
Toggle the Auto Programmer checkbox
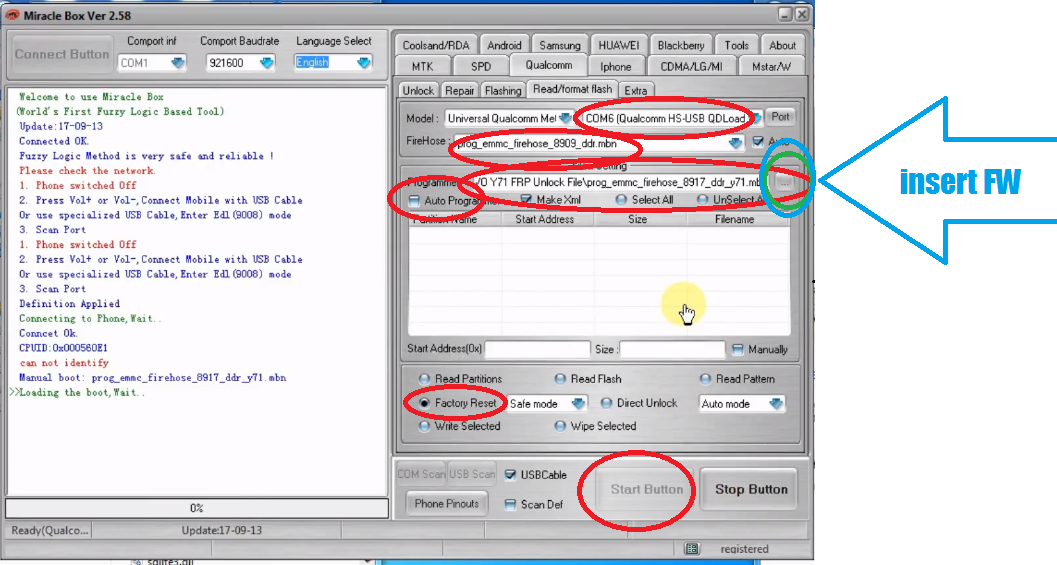[x=414, y=200]
